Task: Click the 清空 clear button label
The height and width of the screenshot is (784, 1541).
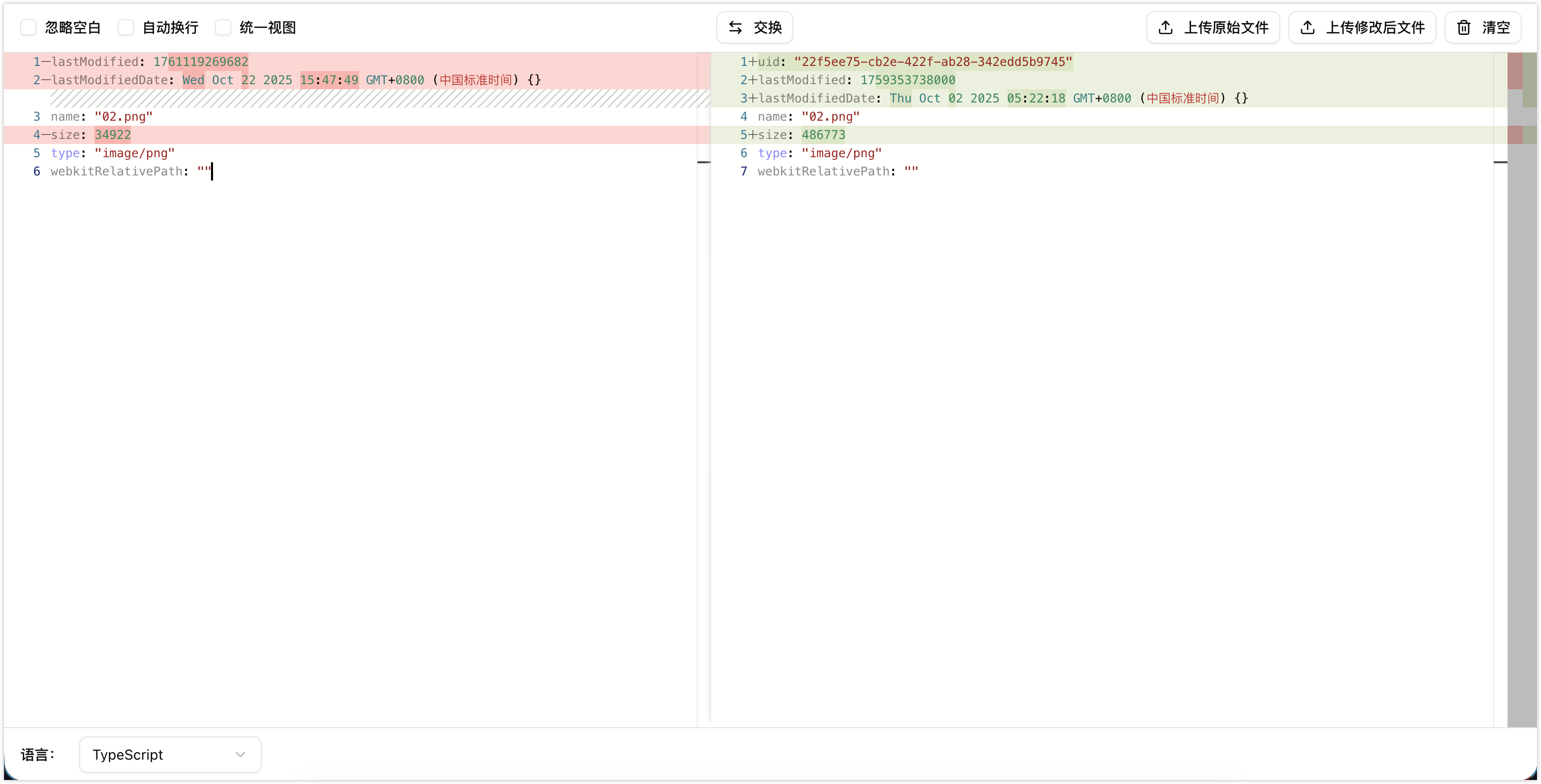Action: [x=1495, y=27]
